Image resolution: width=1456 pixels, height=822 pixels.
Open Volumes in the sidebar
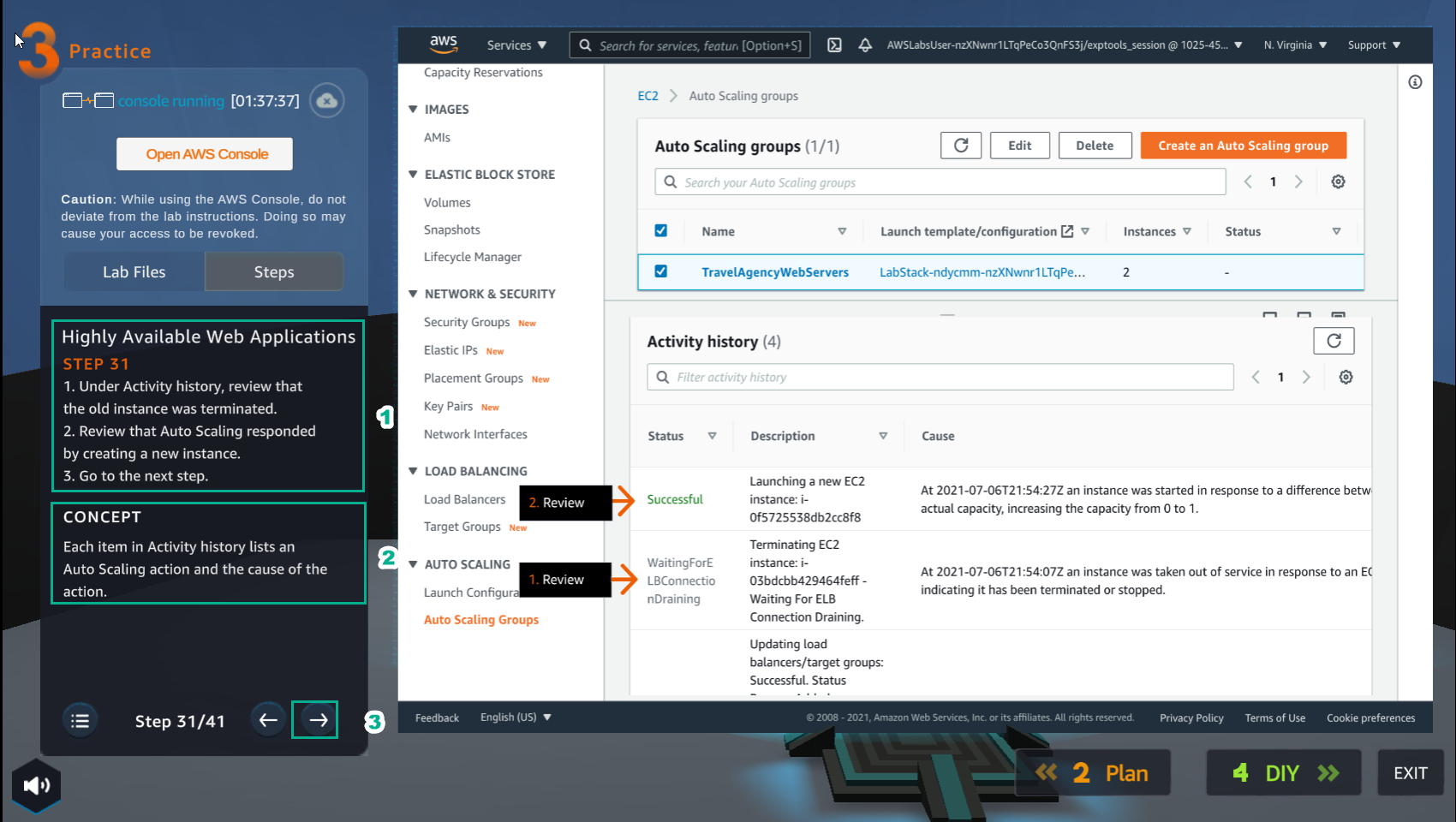[x=447, y=203]
